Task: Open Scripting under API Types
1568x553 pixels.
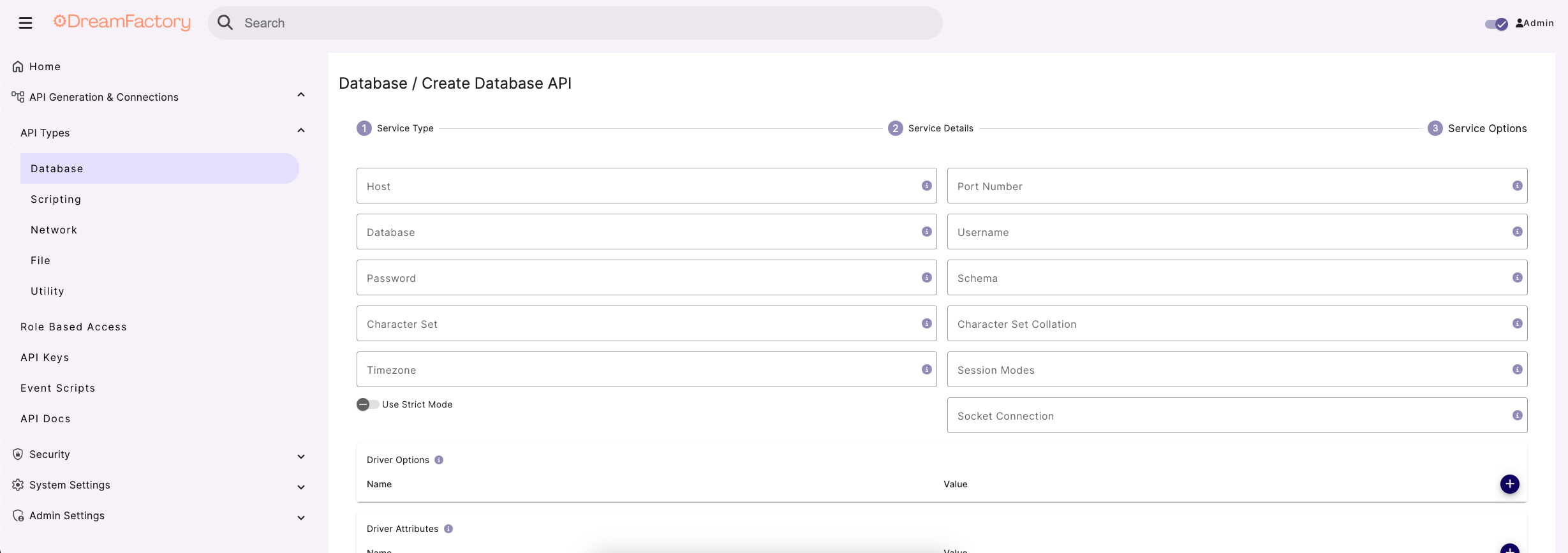Action: tap(56, 199)
